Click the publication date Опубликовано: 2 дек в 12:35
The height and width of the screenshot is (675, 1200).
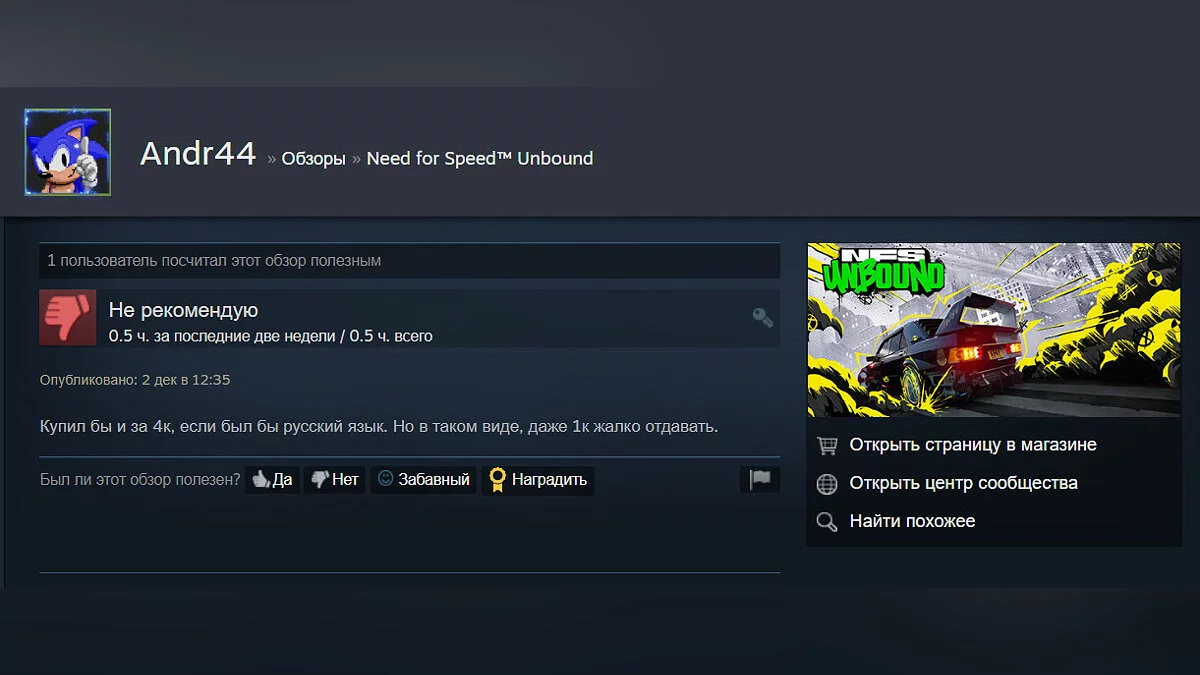point(135,380)
